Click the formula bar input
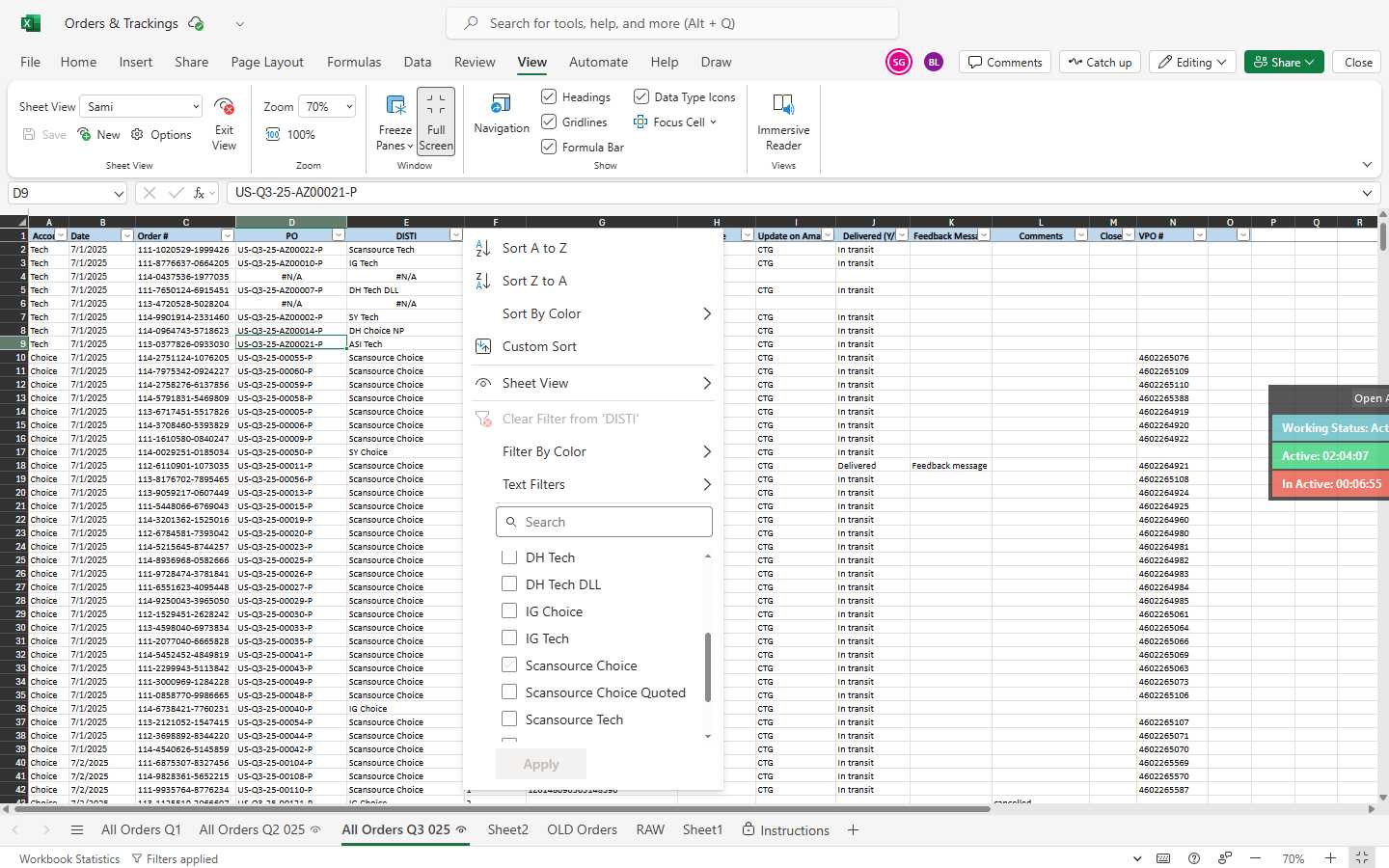The height and width of the screenshot is (868, 1389). point(791,193)
